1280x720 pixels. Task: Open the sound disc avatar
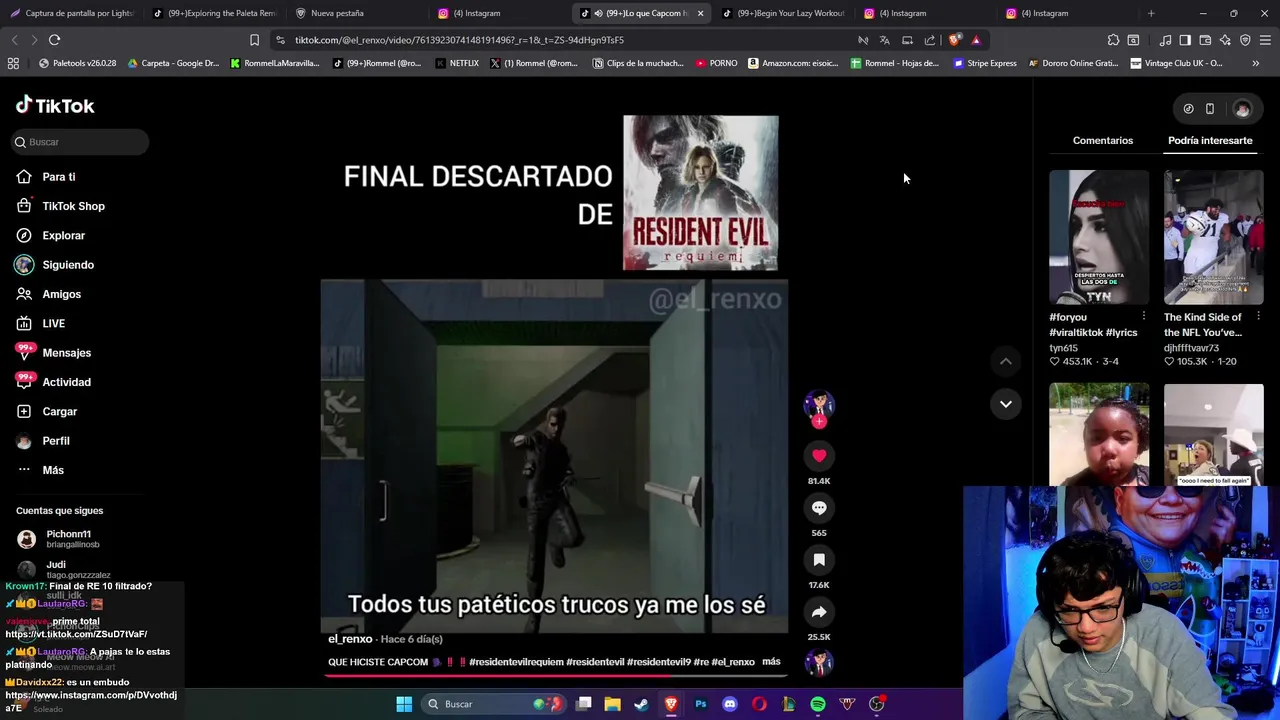click(x=819, y=662)
